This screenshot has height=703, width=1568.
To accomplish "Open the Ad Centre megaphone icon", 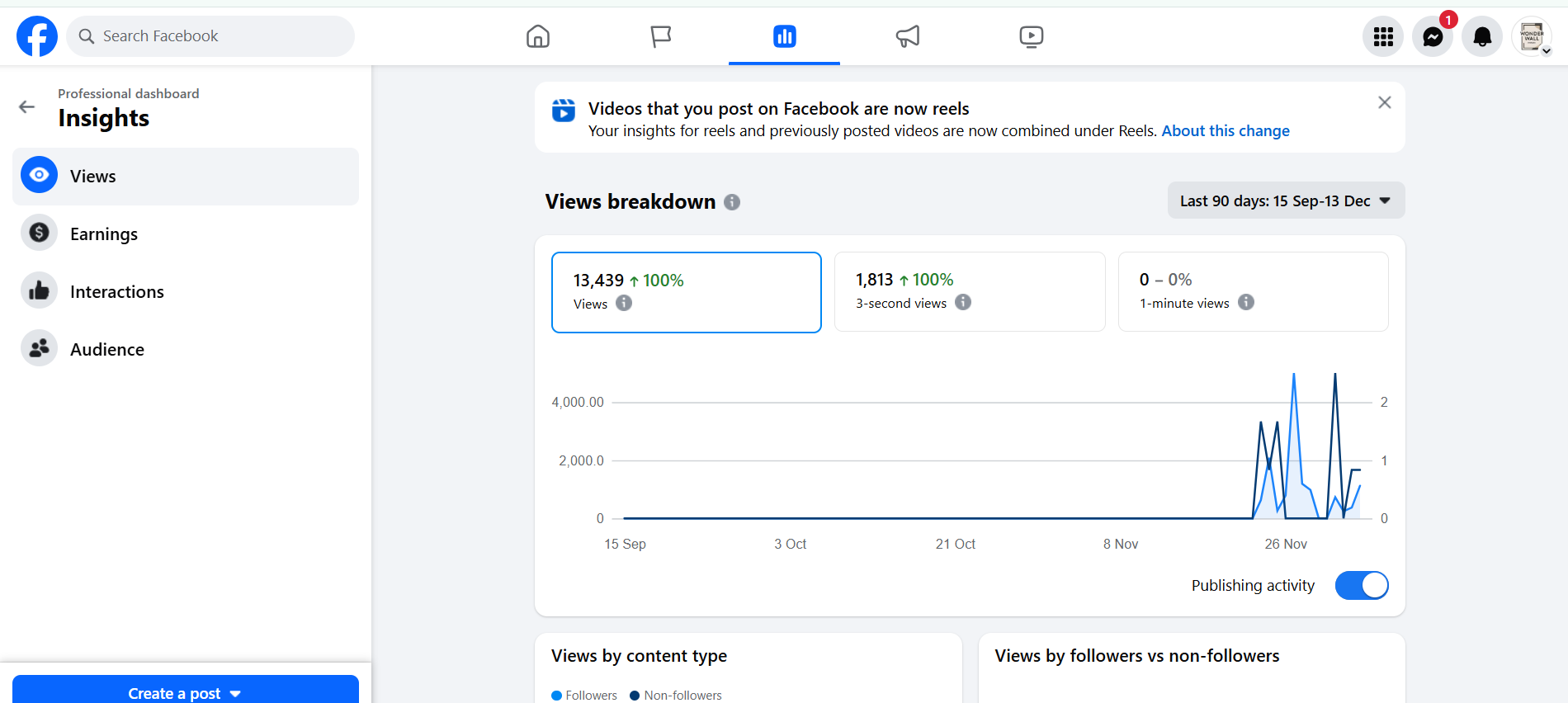I will click(x=908, y=36).
